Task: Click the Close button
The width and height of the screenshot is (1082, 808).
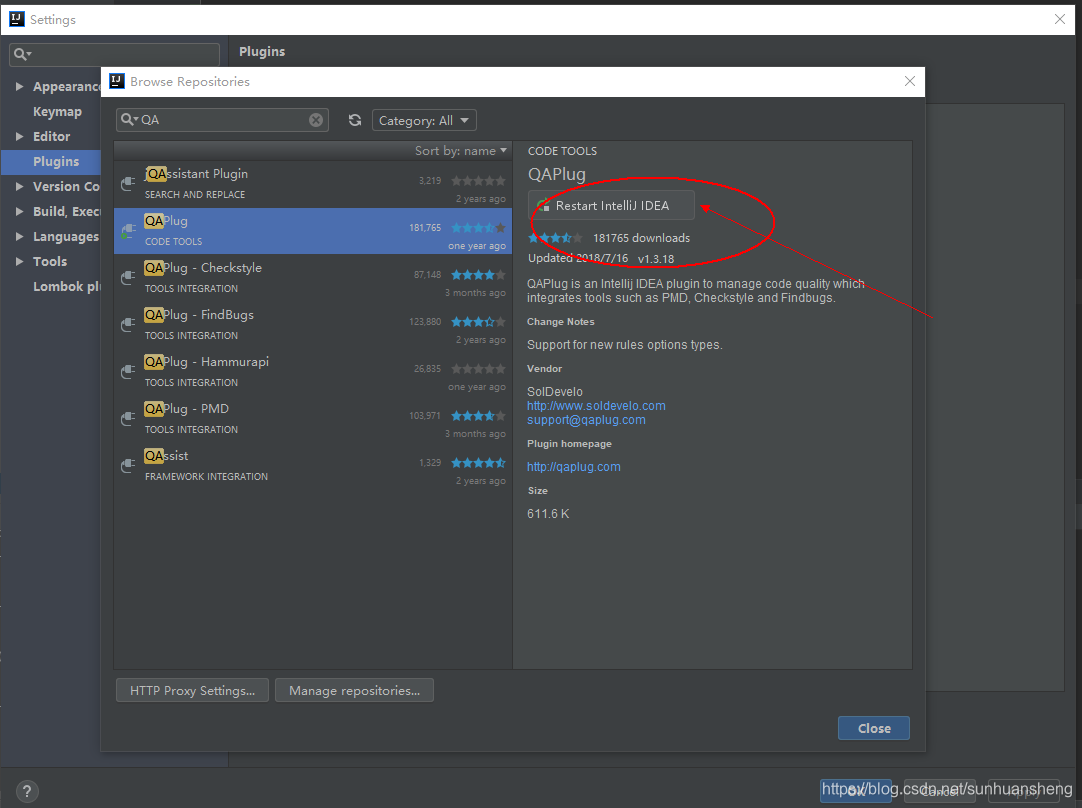Action: pos(874,728)
